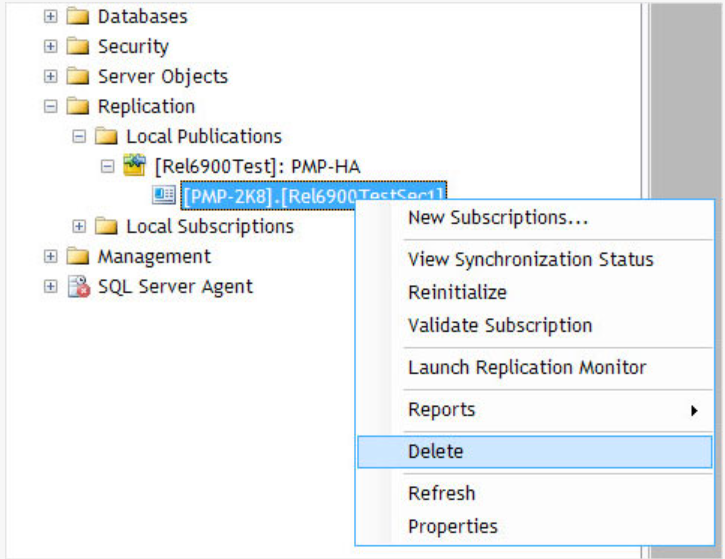Click the PMP-2K8 subscription icon
725x559 pixels.
click(163, 196)
